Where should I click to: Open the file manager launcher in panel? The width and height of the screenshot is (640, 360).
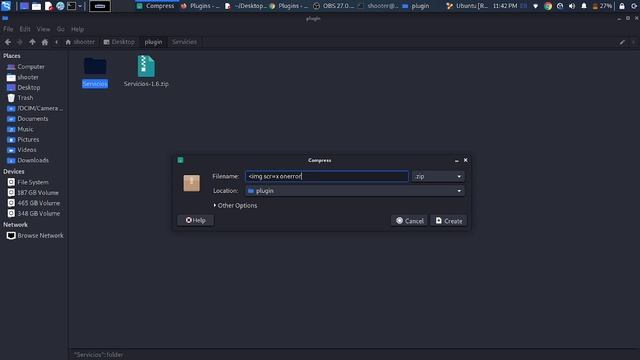coord(36,6)
